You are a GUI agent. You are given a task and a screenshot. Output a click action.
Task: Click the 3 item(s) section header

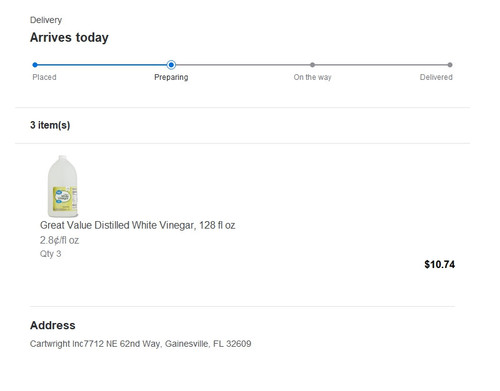coord(50,125)
